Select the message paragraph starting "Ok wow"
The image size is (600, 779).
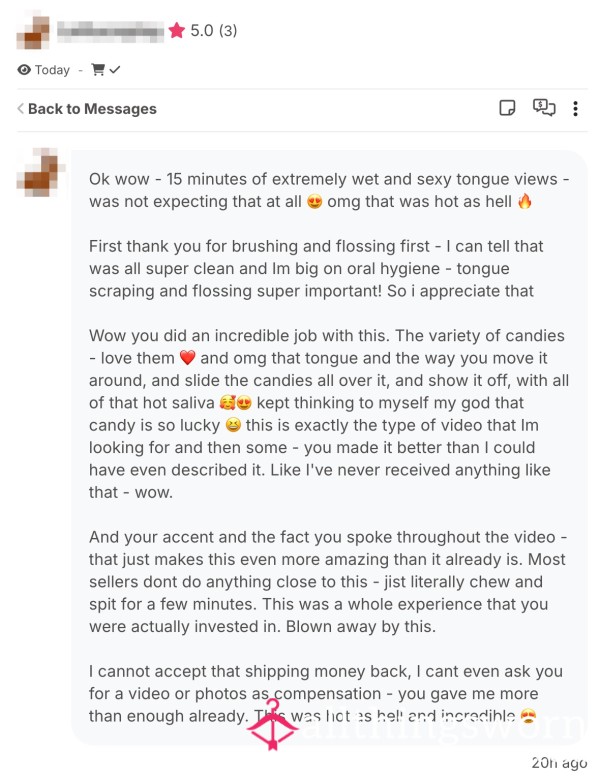pyautogui.click(x=330, y=190)
